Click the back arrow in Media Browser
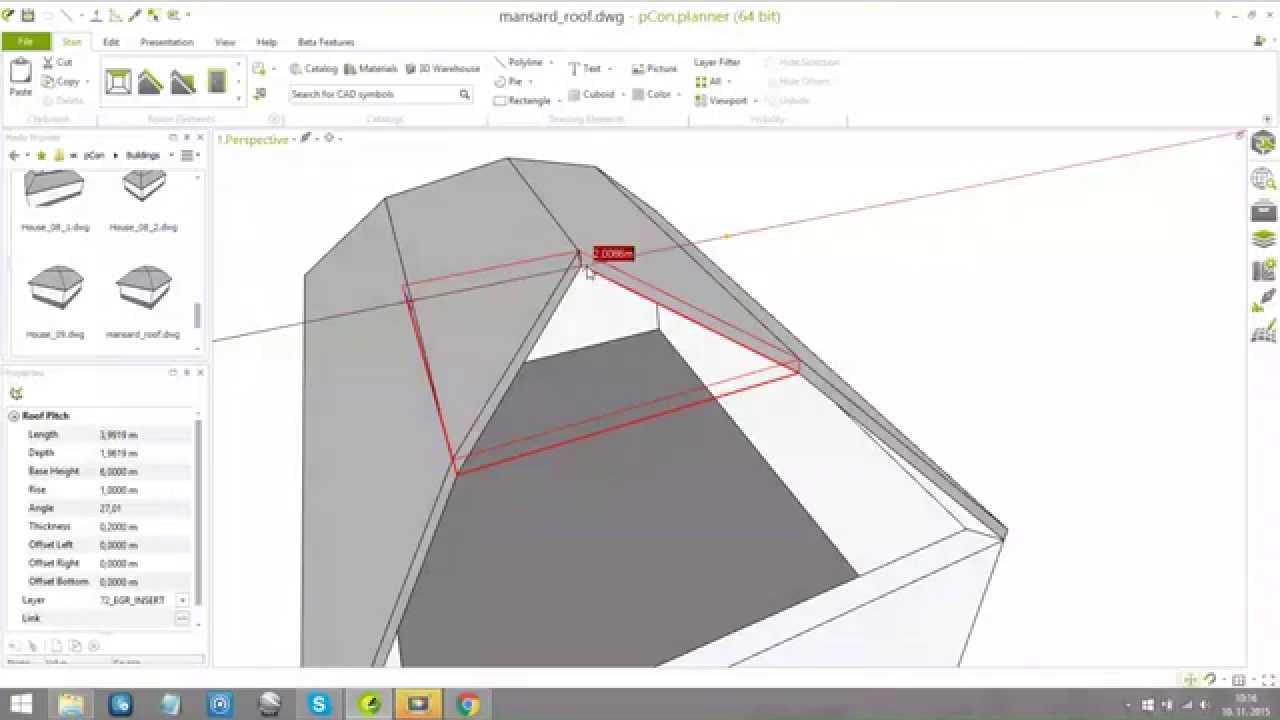Viewport: 1280px width, 720px height. [x=14, y=155]
